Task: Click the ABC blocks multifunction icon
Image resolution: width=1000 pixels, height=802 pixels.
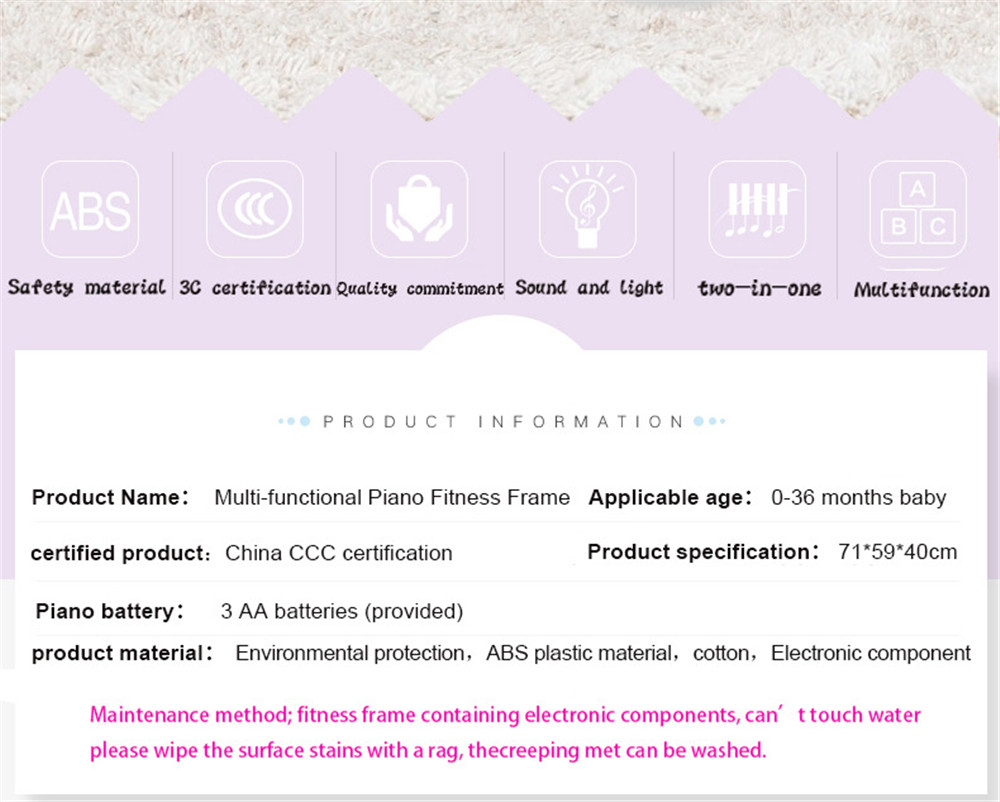Action: [x=918, y=209]
